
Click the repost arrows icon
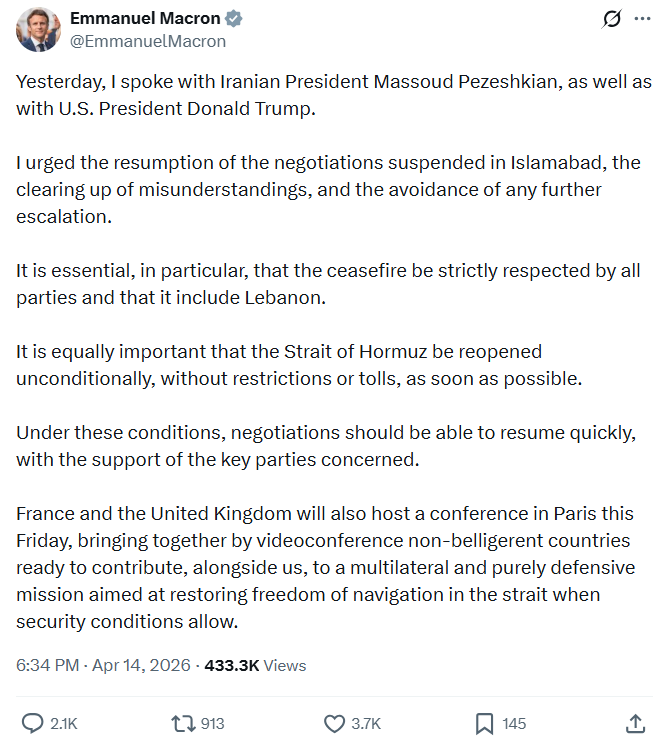tap(183, 723)
